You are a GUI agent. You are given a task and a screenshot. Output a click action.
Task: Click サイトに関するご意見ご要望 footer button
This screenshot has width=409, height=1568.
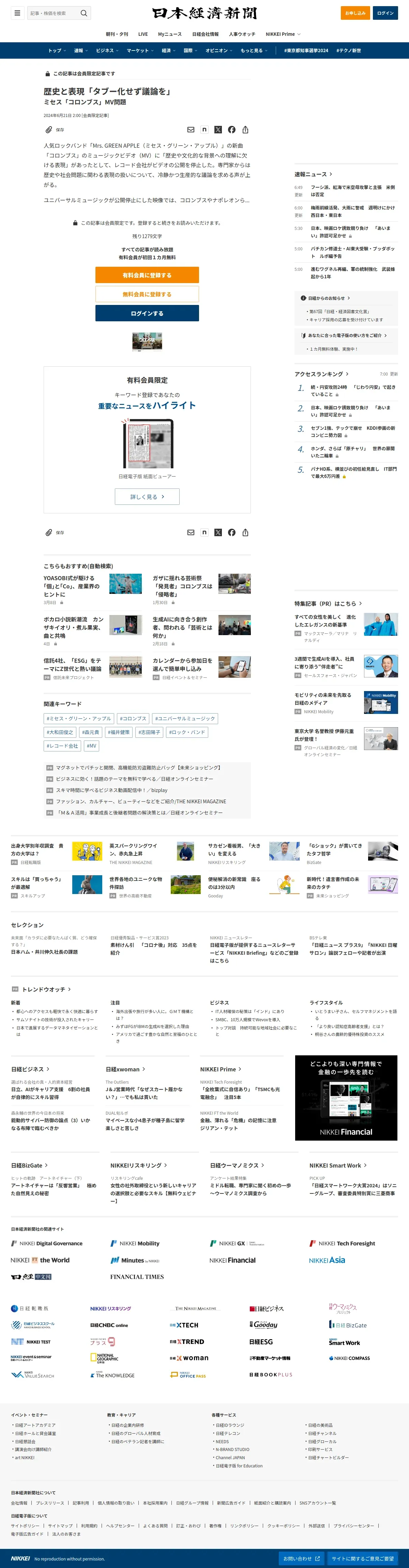click(363, 1558)
